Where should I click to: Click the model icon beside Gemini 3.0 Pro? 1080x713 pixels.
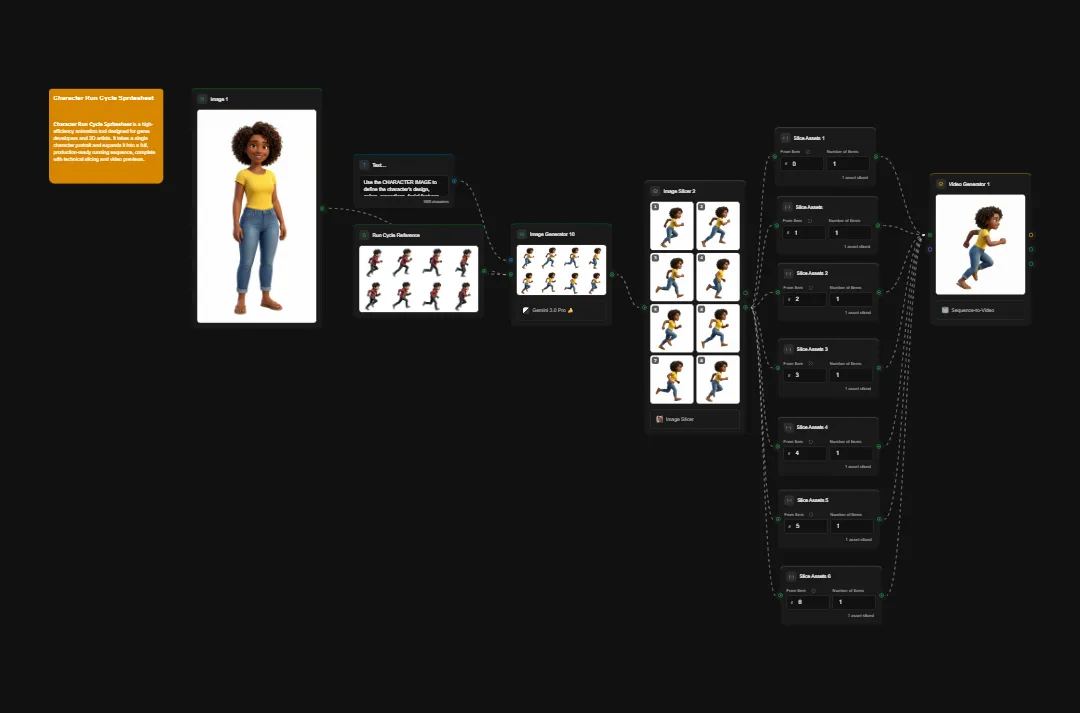tap(526, 310)
